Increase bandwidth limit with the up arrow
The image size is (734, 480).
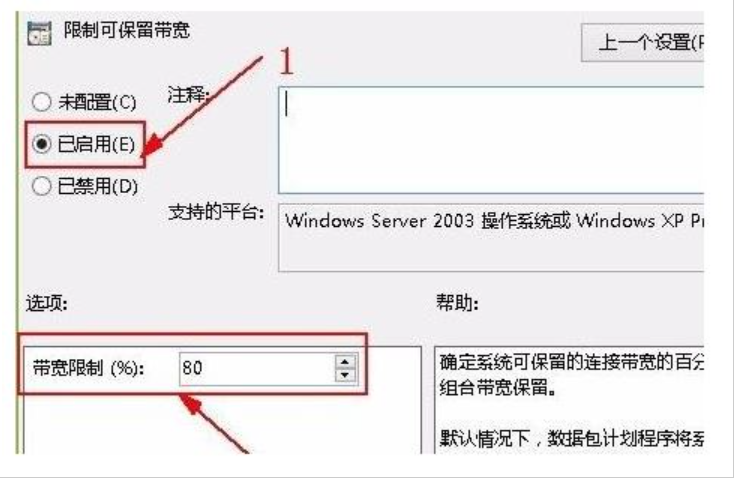tap(345, 362)
